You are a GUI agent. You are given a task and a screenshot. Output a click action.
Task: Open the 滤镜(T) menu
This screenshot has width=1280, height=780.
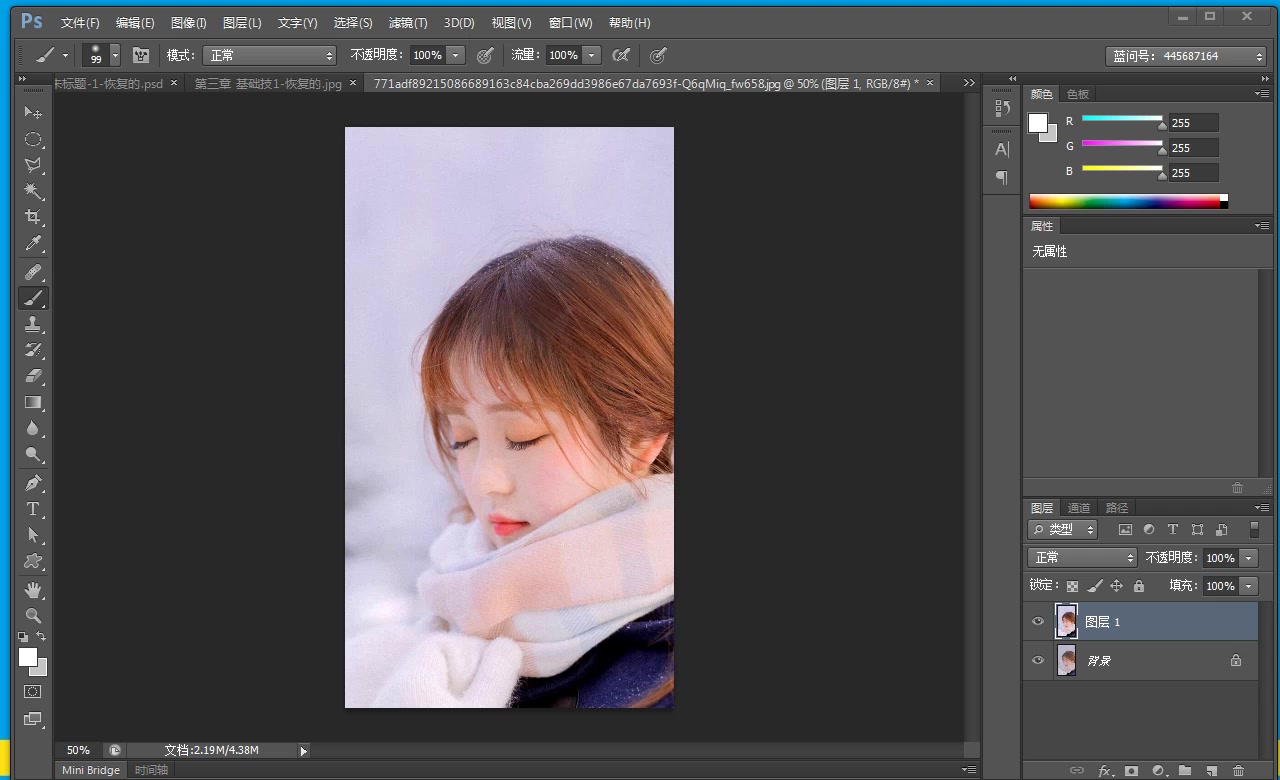(x=407, y=23)
